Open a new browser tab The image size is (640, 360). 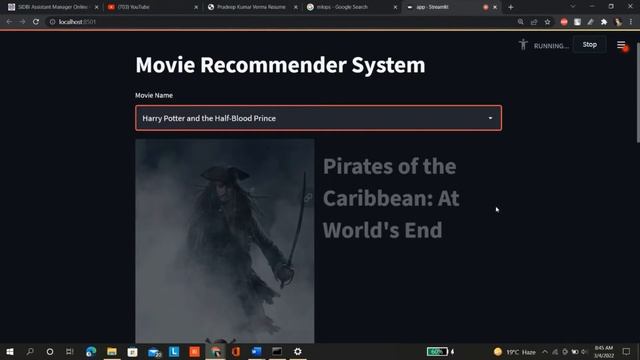510,7
